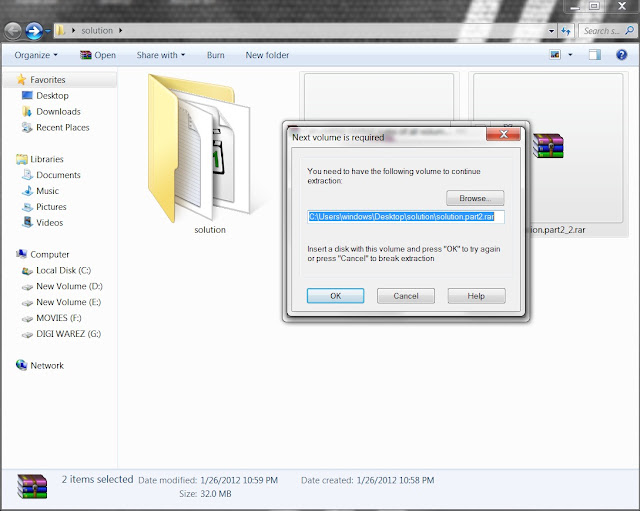Open the Organize menu
This screenshot has width=640, height=511.
point(36,55)
